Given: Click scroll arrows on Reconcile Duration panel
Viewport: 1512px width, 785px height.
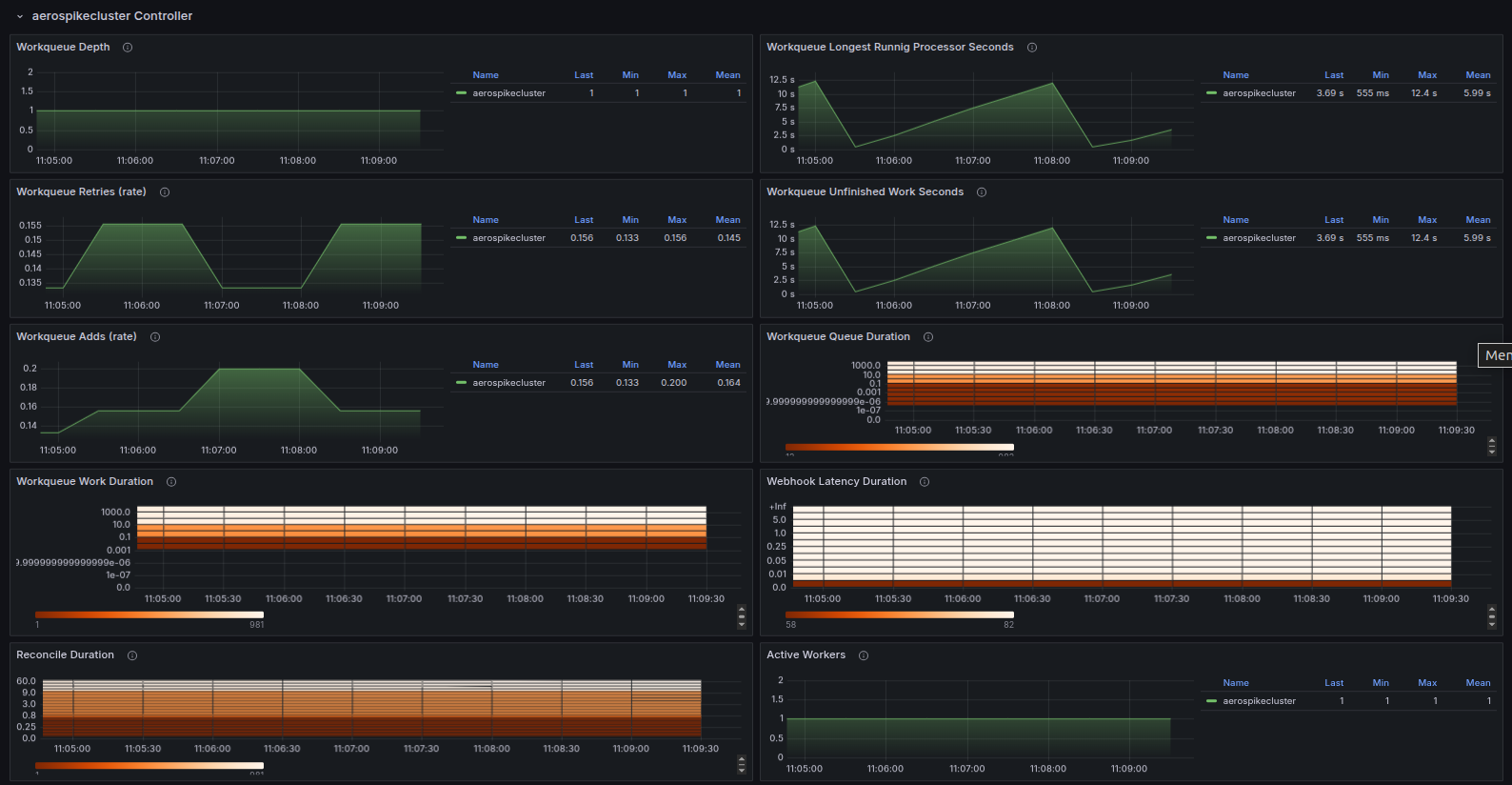Looking at the screenshot, I should [742, 765].
